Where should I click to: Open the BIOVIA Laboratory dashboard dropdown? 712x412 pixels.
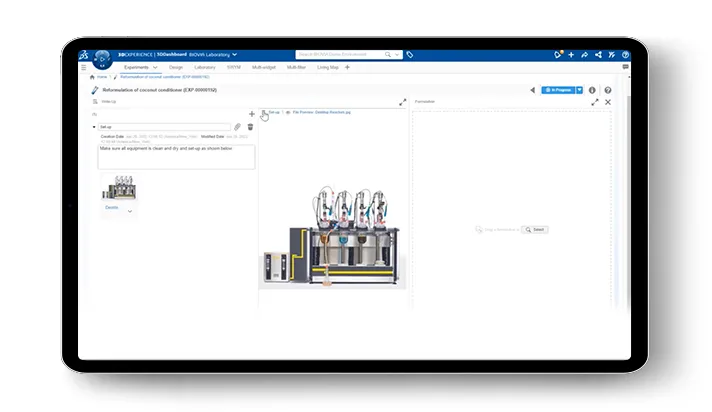tap(234, 55)
